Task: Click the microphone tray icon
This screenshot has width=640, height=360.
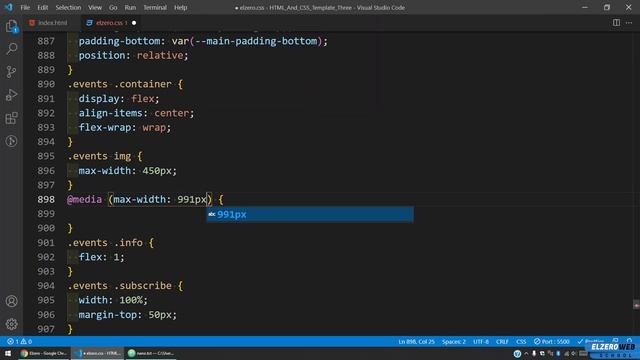Action: click(534, 353)
